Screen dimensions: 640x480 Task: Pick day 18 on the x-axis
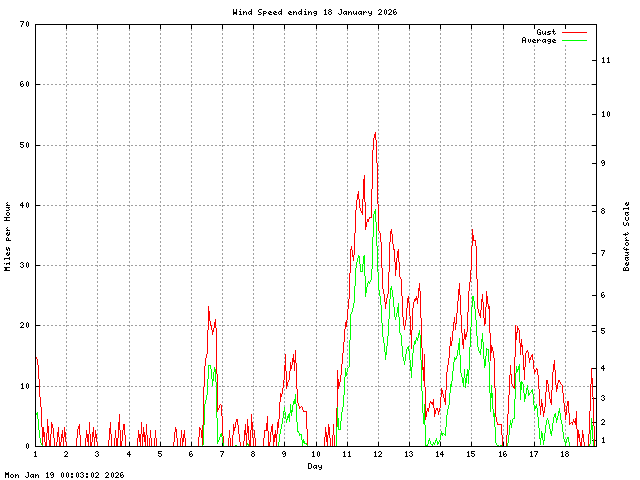click(564, 455)
